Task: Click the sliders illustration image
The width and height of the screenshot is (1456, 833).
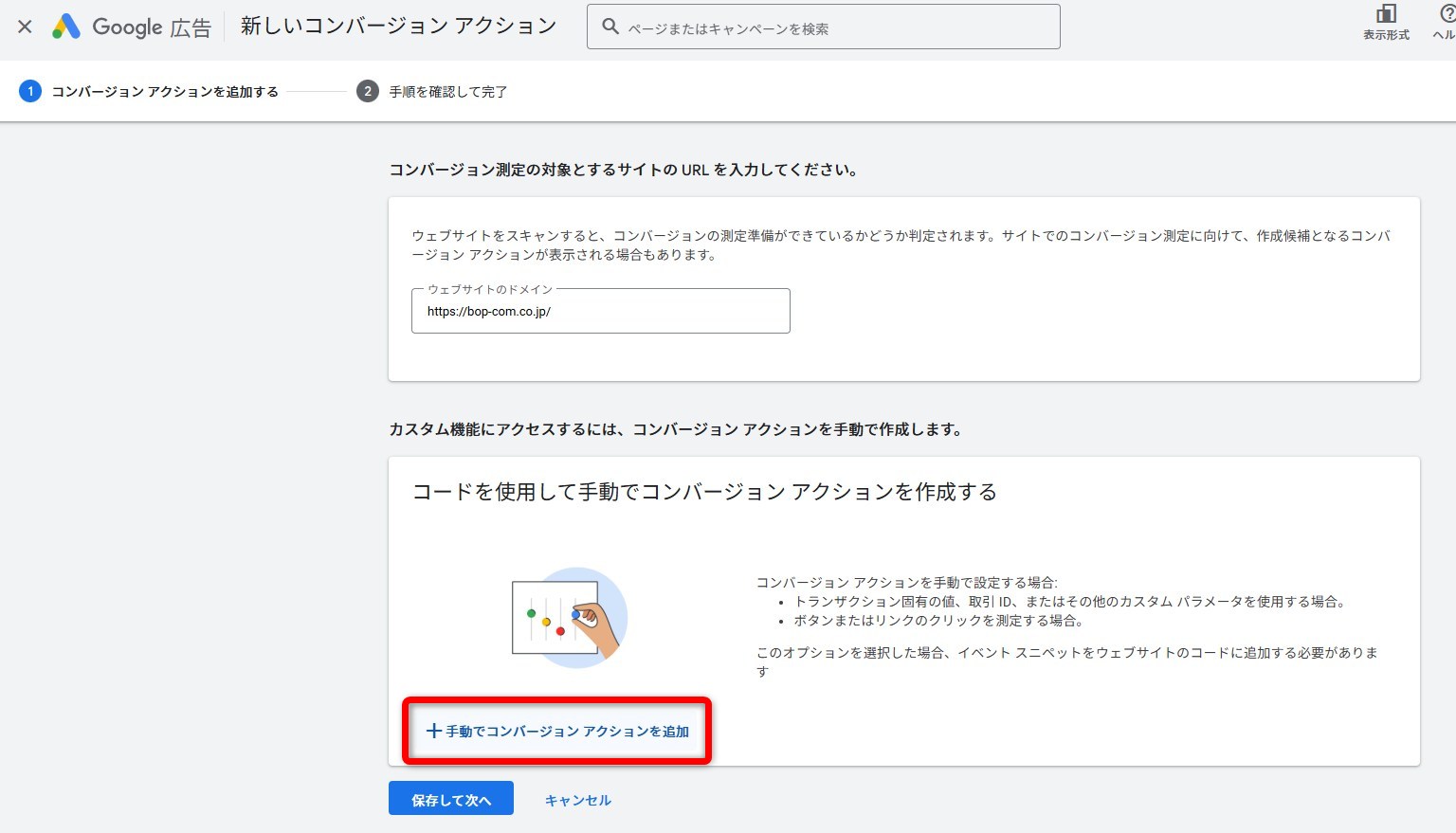Action: (570, 618)
